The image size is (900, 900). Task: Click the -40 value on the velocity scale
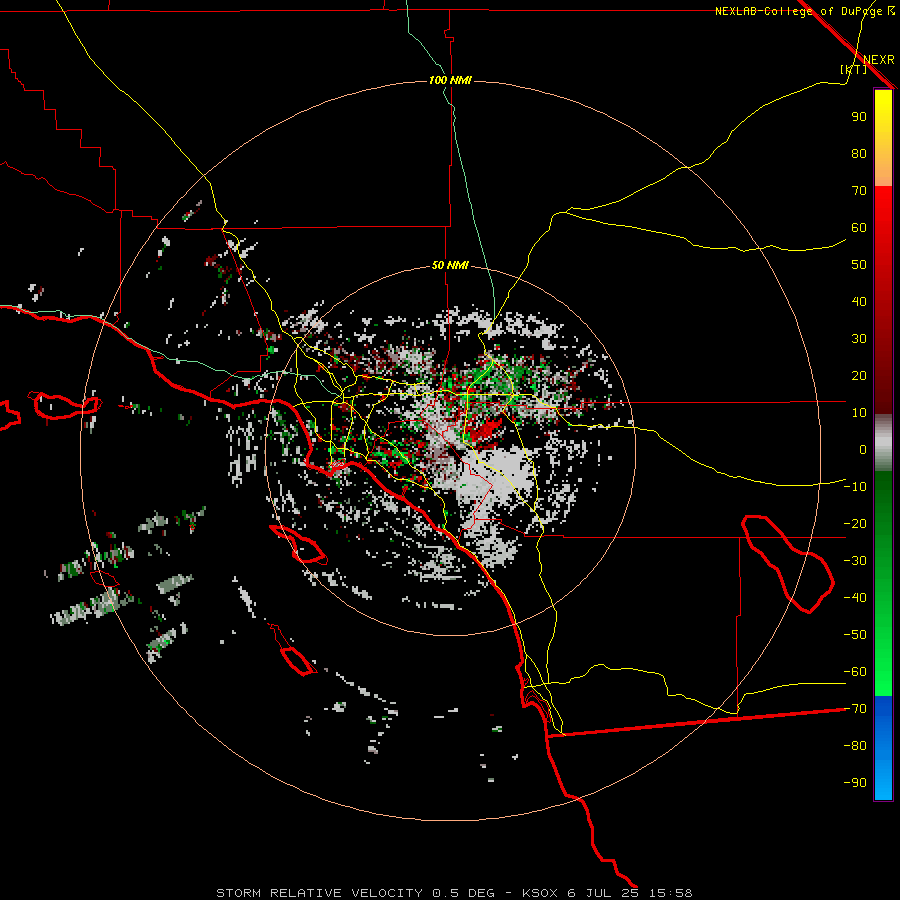(x=855, y=598)
